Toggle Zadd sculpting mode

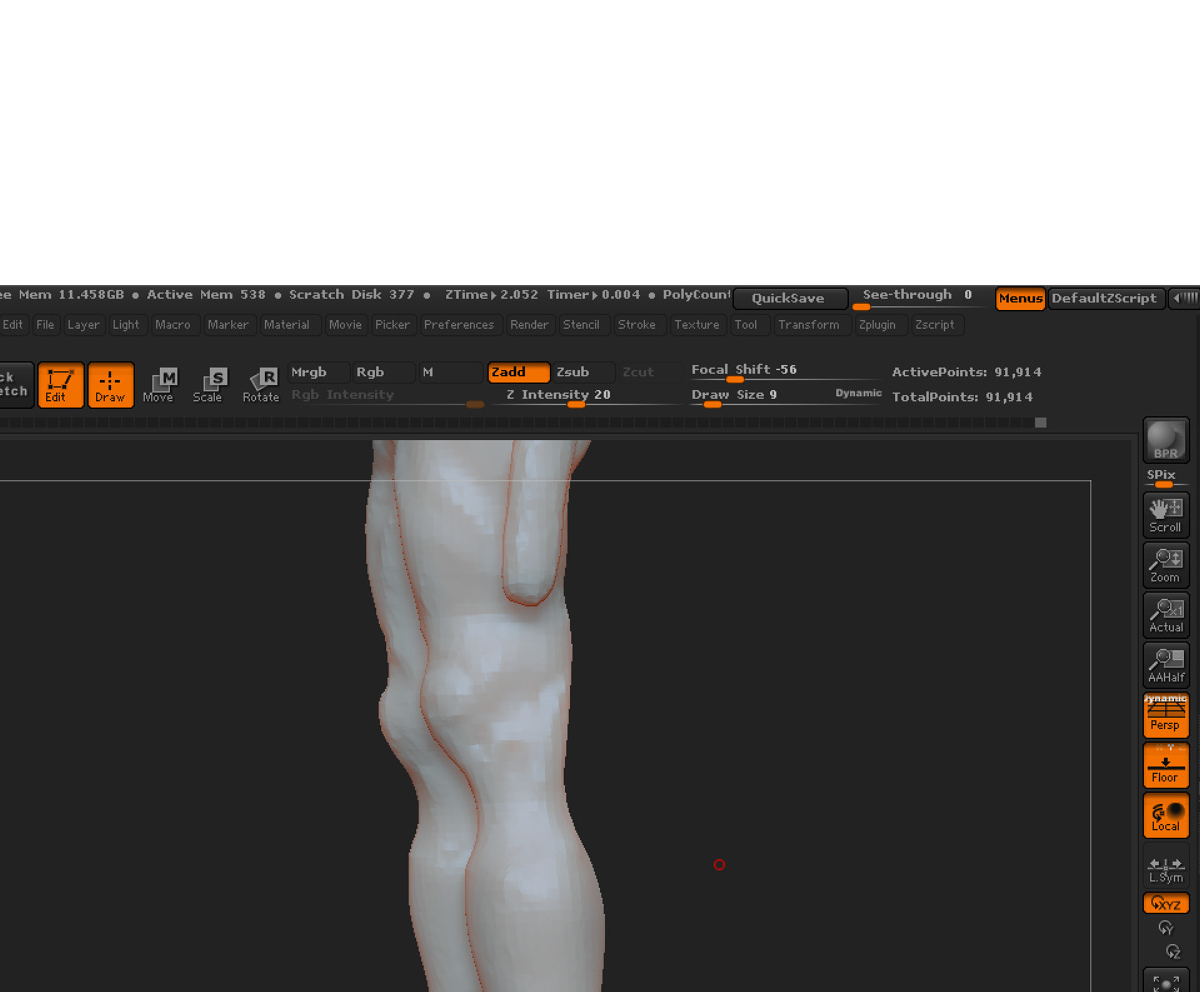point(519,372)
